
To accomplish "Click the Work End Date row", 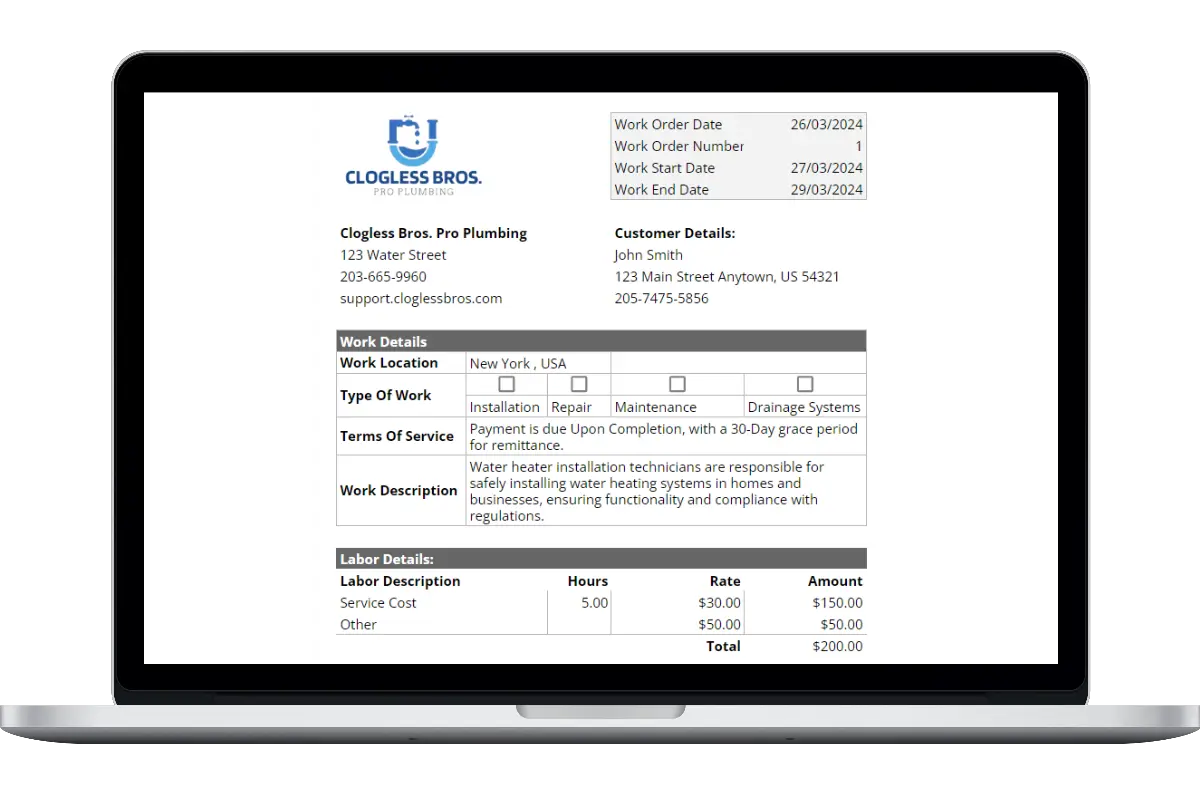I will (x=738, y=189).
